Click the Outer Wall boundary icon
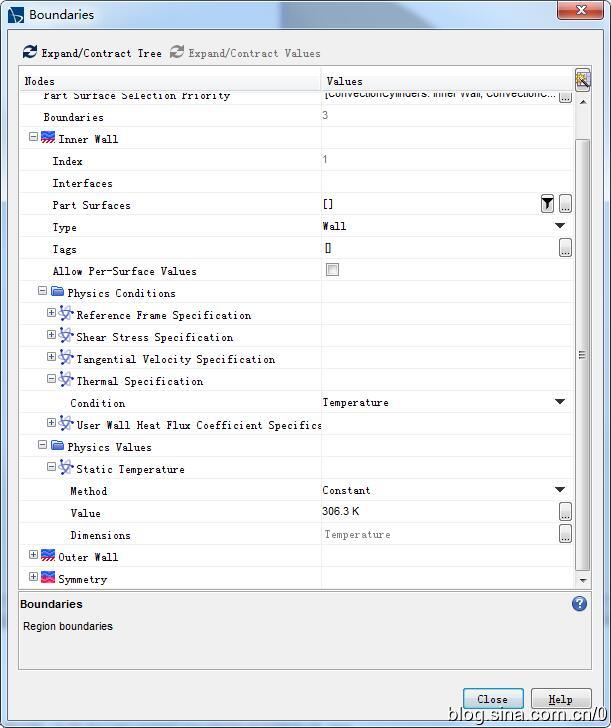The width and height of the screenshot is (611, 728). (48, 556)
